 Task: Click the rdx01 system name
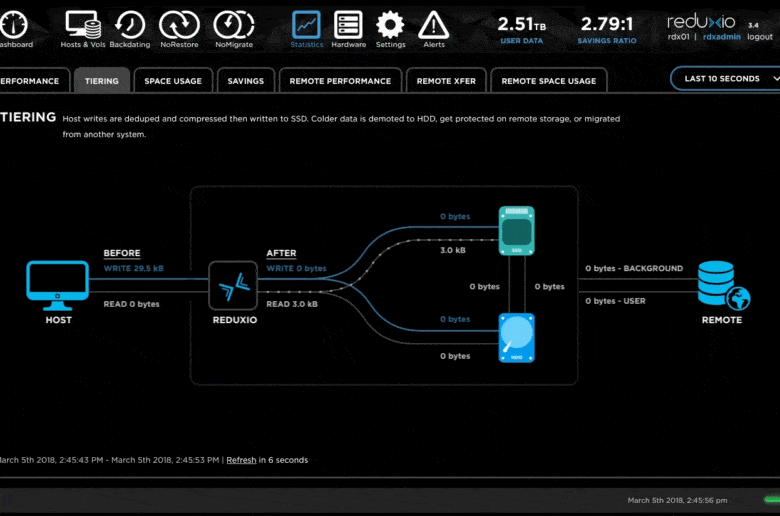(679, 37)
